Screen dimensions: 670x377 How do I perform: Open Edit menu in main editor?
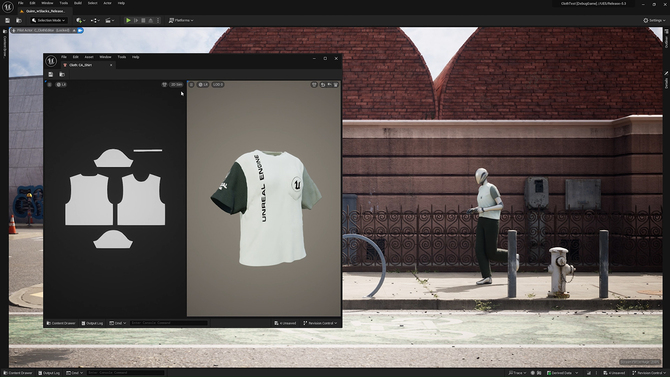click(32, 3)
